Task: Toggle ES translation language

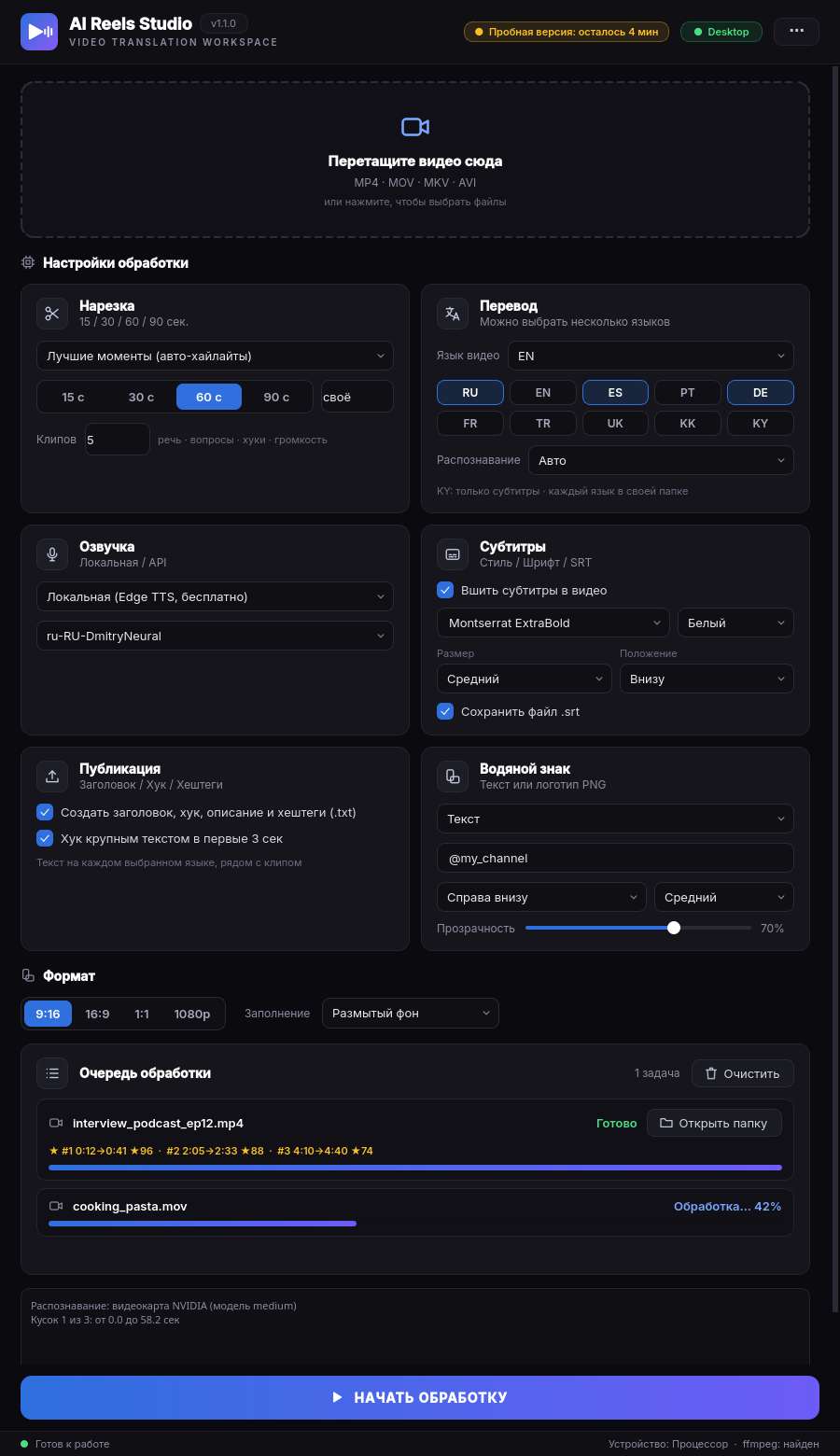Action: pyautogui.click(x=615, y=393)
